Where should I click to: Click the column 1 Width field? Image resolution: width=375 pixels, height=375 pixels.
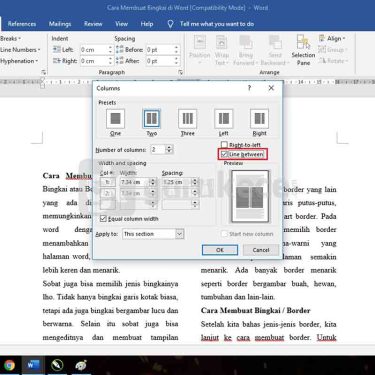134,182
